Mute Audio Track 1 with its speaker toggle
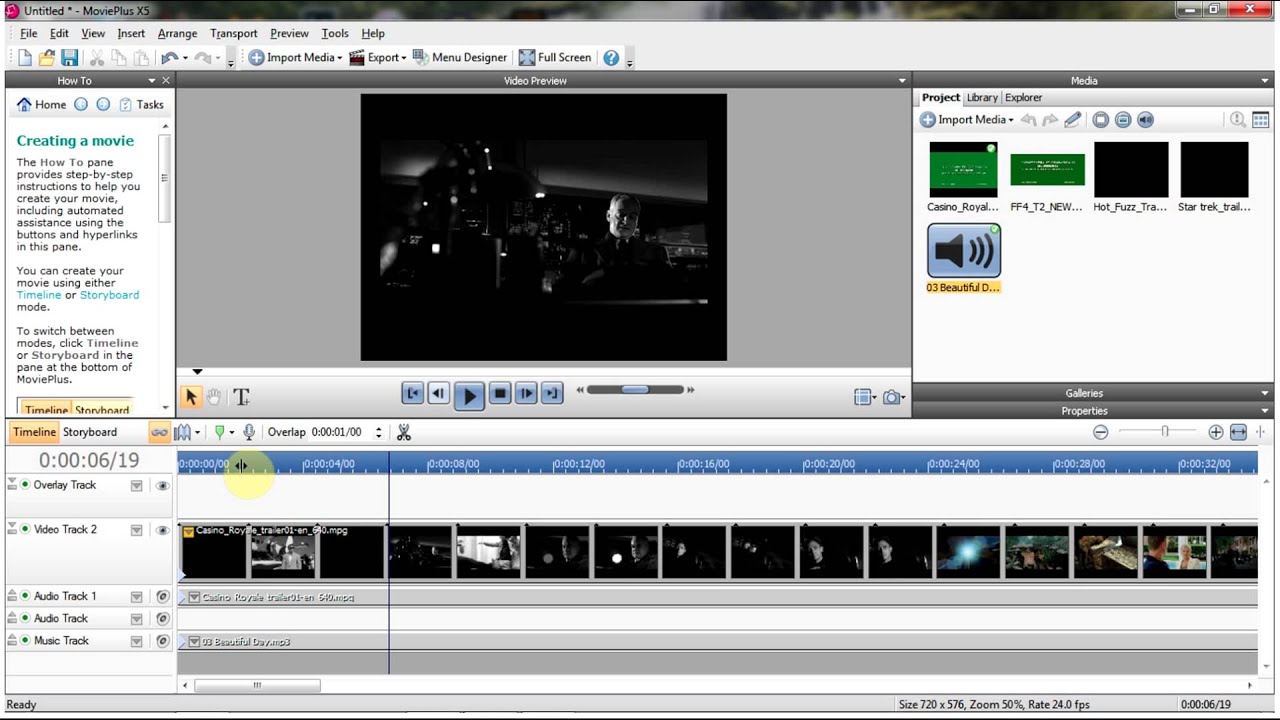The width and height of the screenshot is (1280, 720). click(x=162, y=597)
